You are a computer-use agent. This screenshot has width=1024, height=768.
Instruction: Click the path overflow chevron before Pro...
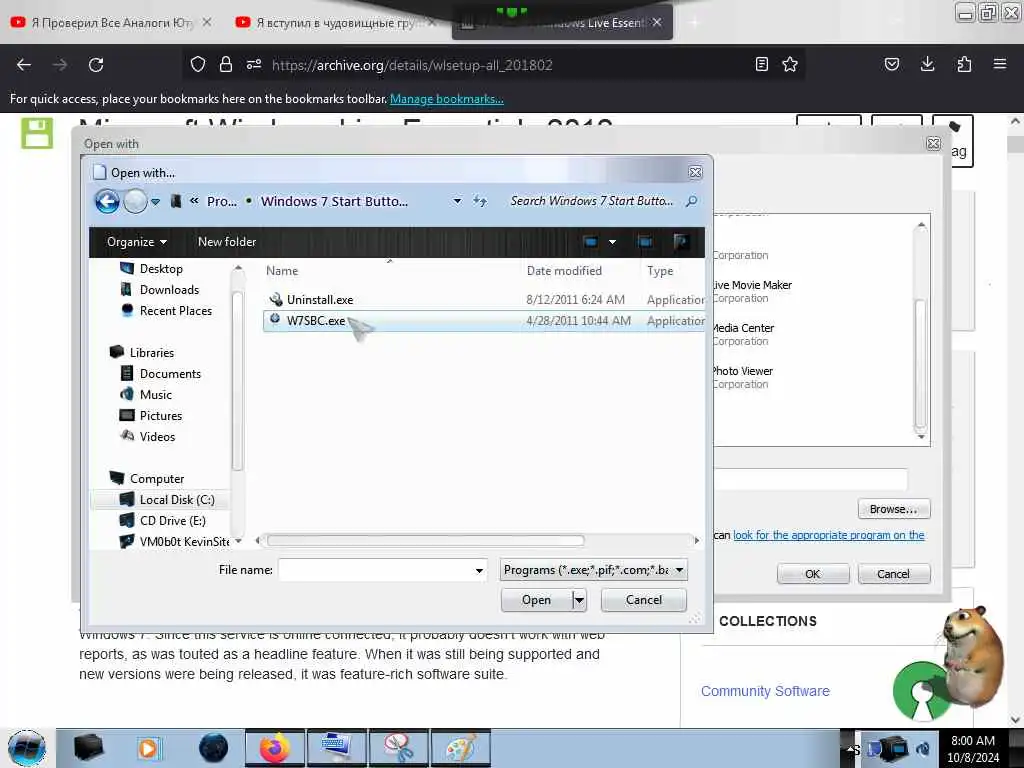click(194, 201)
